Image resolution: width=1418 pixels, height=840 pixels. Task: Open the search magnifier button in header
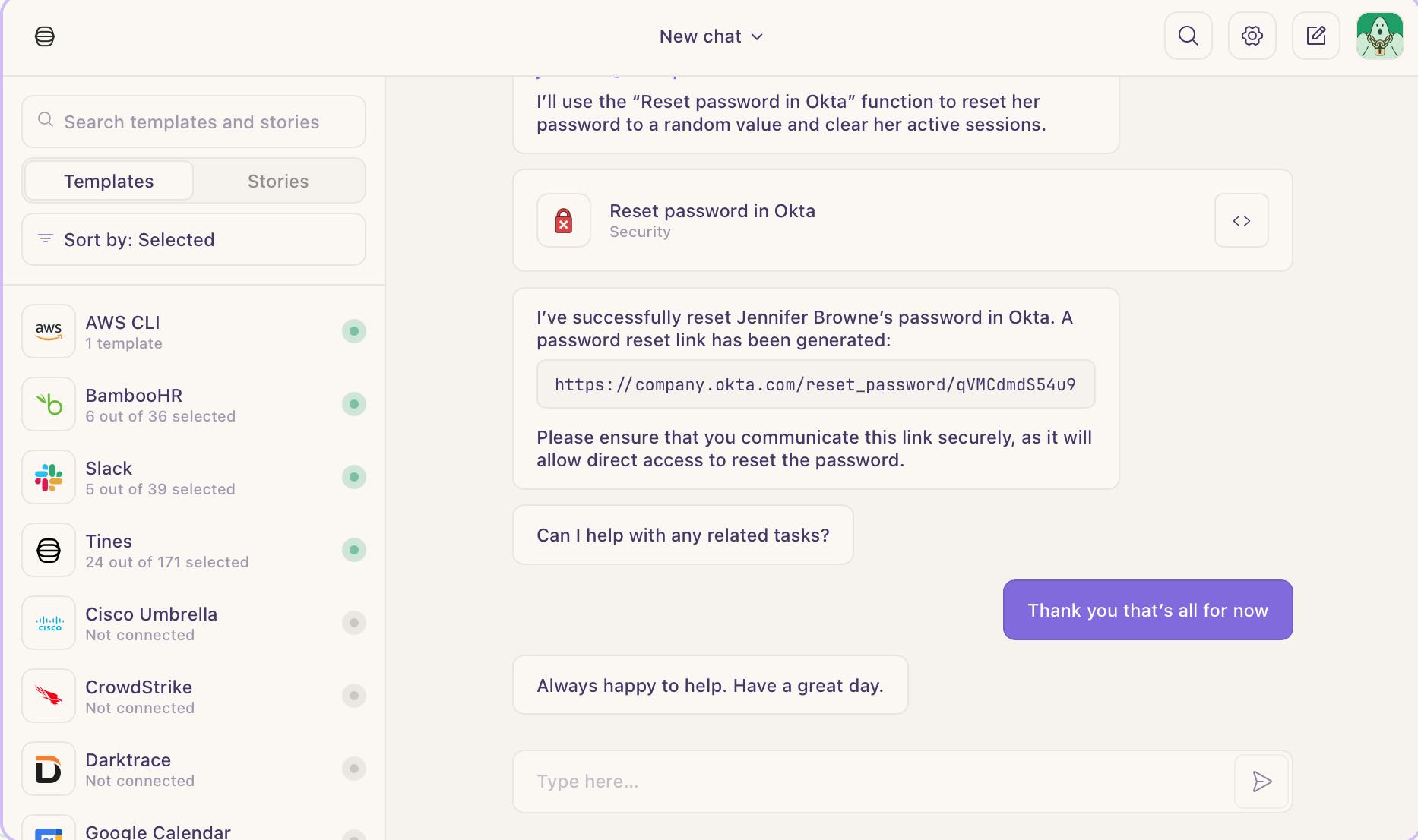point(1189,36)
